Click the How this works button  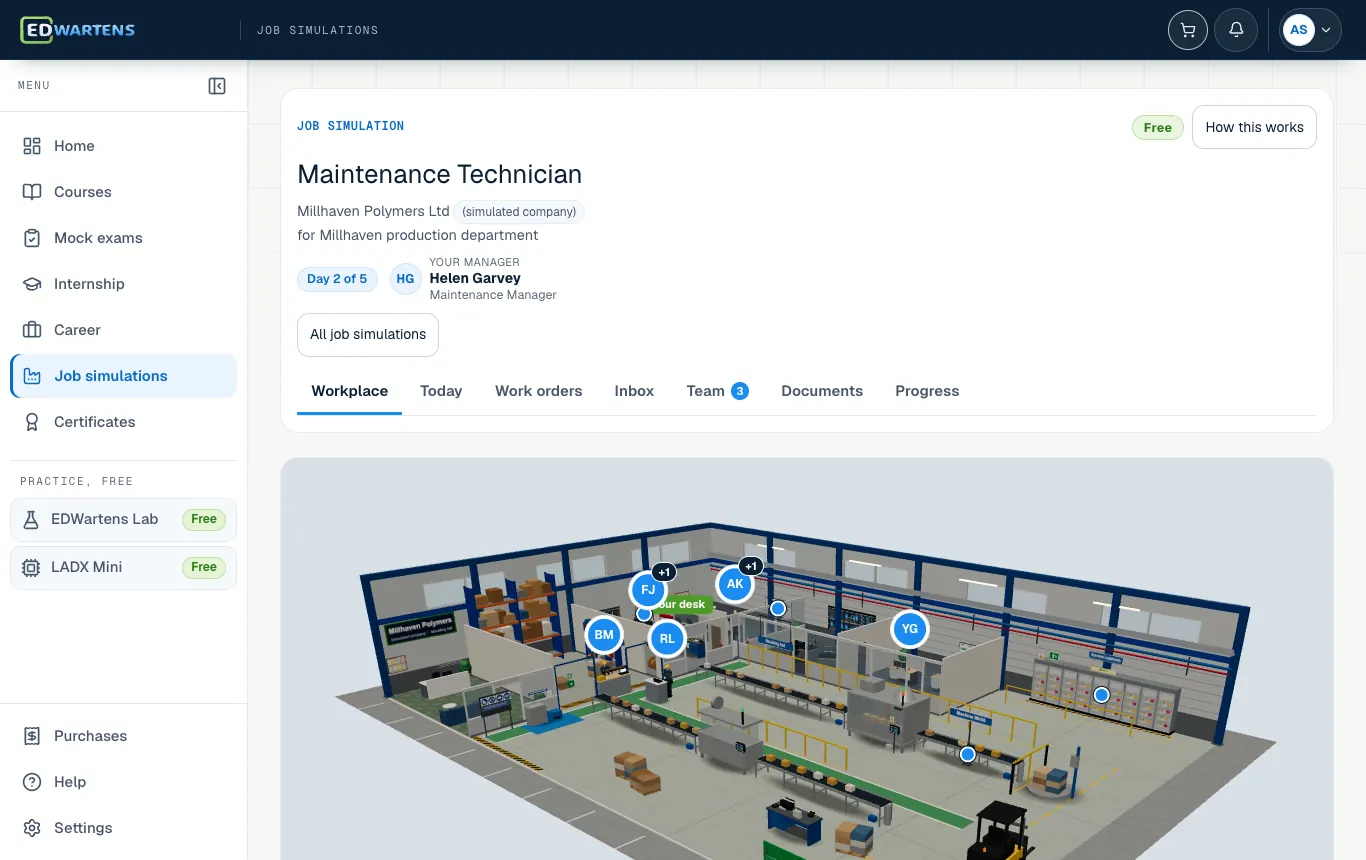click(x=1254, y=127)
